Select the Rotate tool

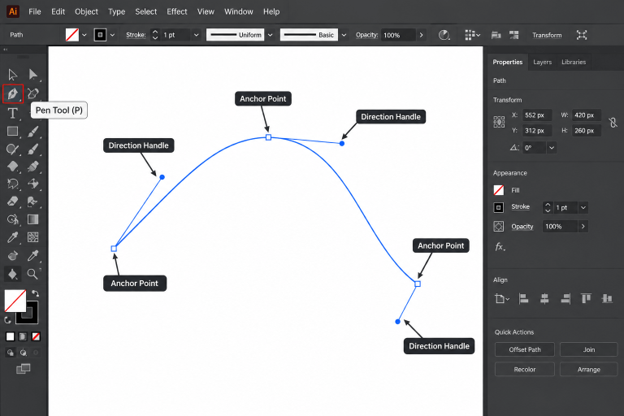click(12, 184)
